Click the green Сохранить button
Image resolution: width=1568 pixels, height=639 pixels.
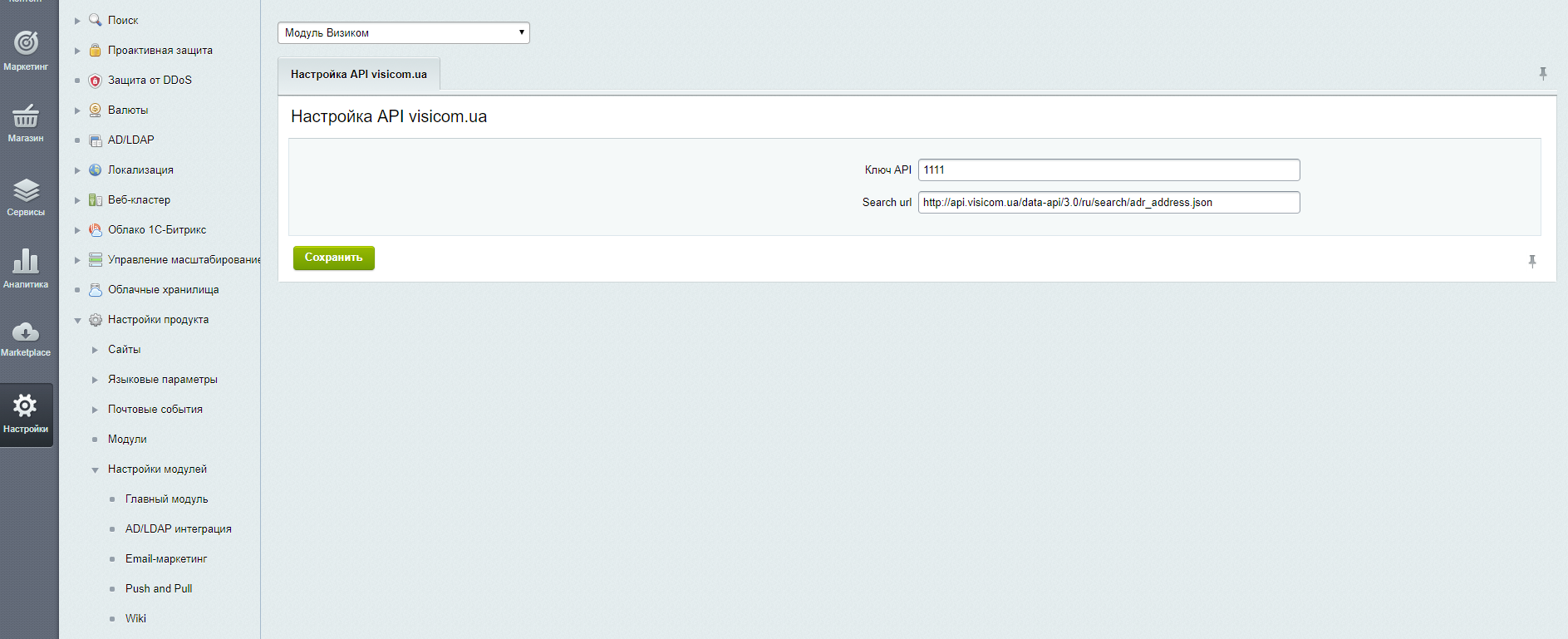coord(334,258)
